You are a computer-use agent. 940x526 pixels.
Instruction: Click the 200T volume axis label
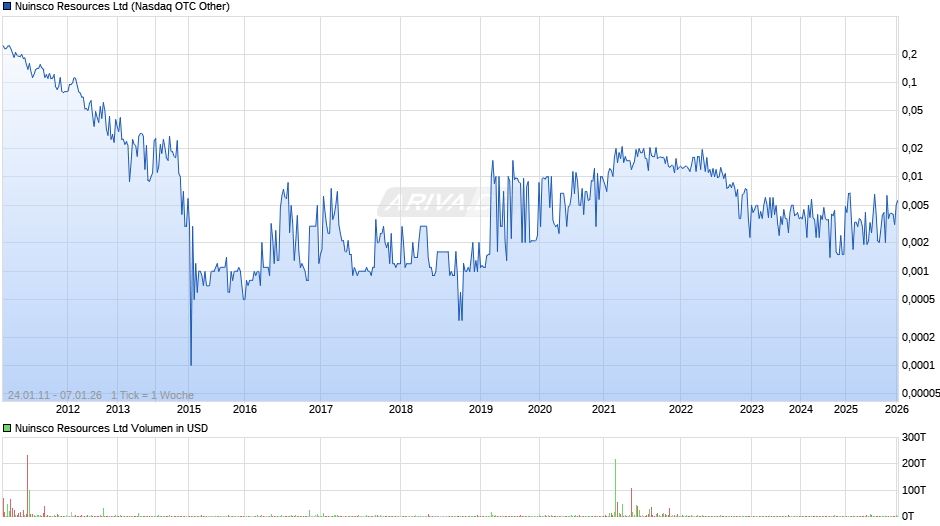point(914,463)
